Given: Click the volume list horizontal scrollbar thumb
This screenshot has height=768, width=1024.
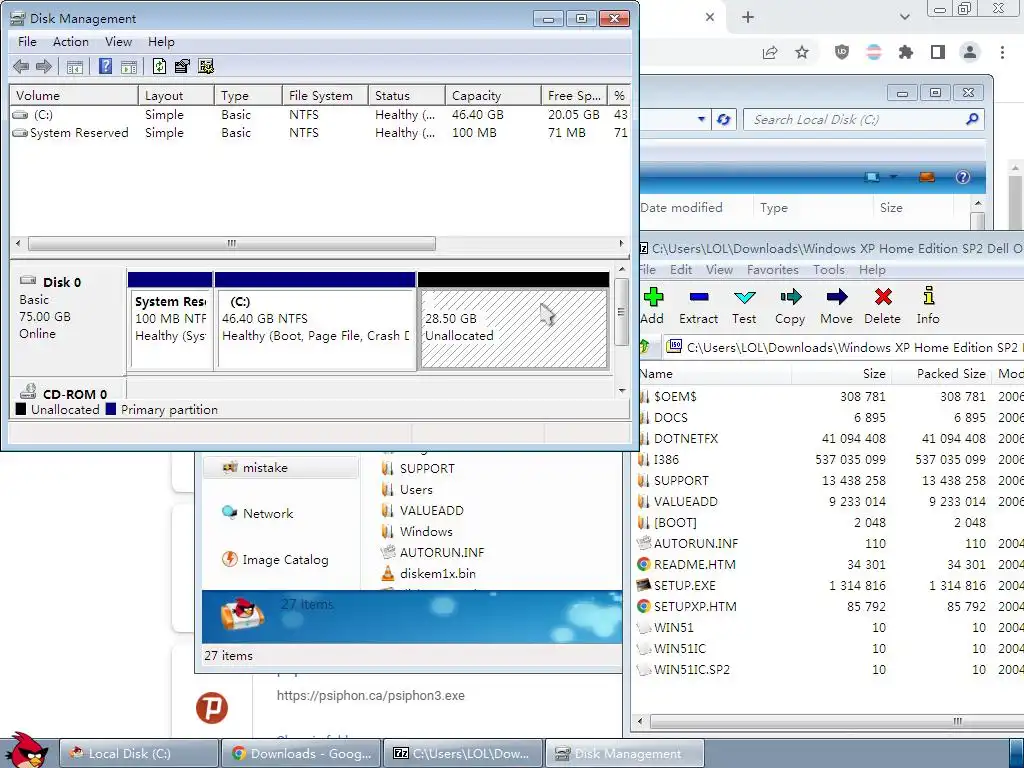Looking at the screenshot, I should 231,244.
